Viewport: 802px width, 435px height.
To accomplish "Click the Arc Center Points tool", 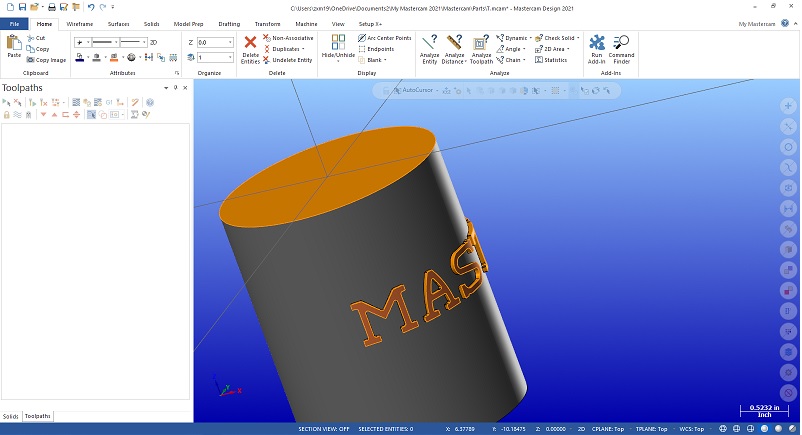I will point(385,38).
